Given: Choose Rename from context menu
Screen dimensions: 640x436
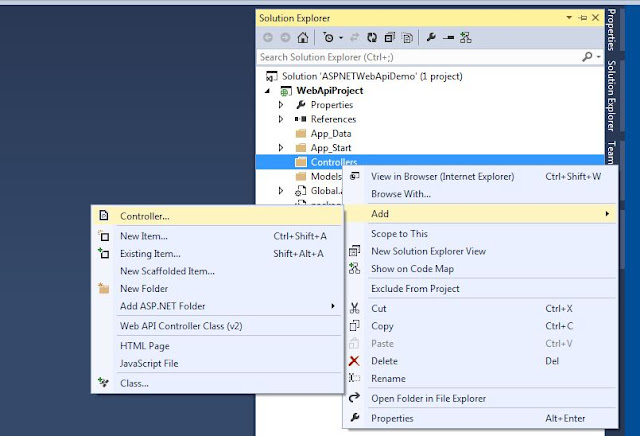Looking at the screenshot, I should tap(388, 378).
